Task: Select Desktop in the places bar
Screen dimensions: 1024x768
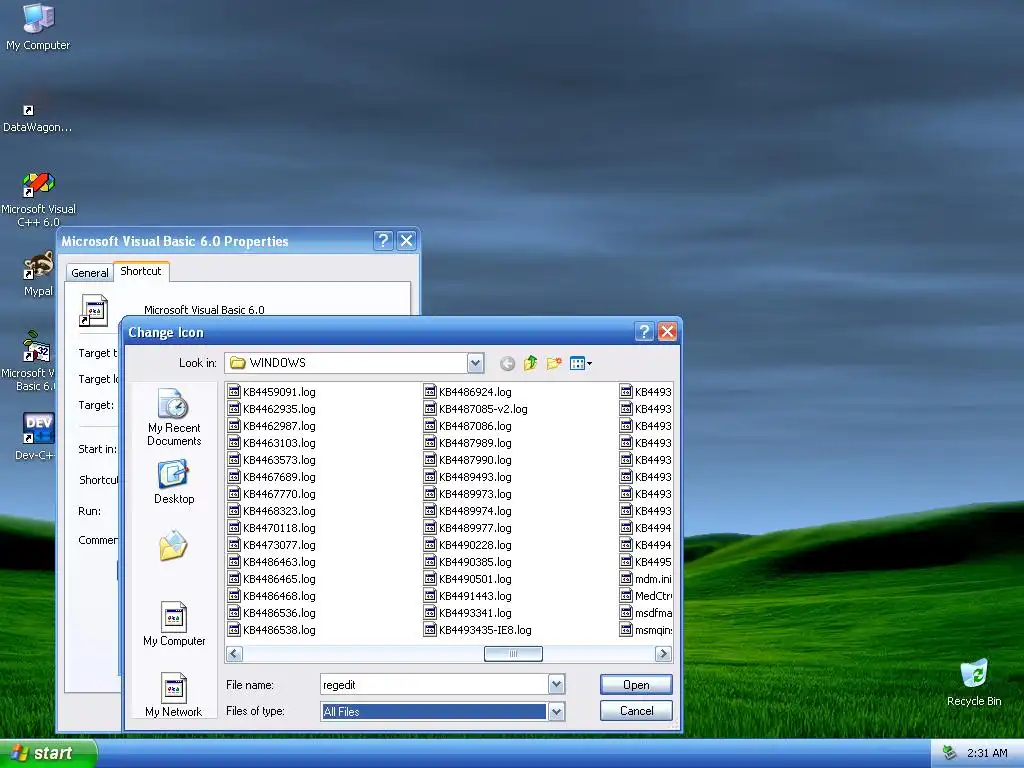Action: tap(174, 482)
